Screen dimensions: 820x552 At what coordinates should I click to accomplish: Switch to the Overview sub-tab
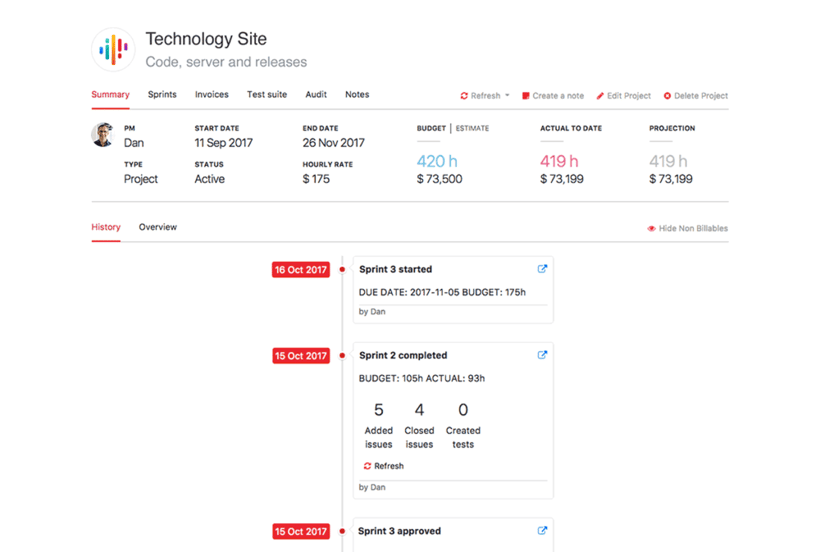tap(158, 227)
